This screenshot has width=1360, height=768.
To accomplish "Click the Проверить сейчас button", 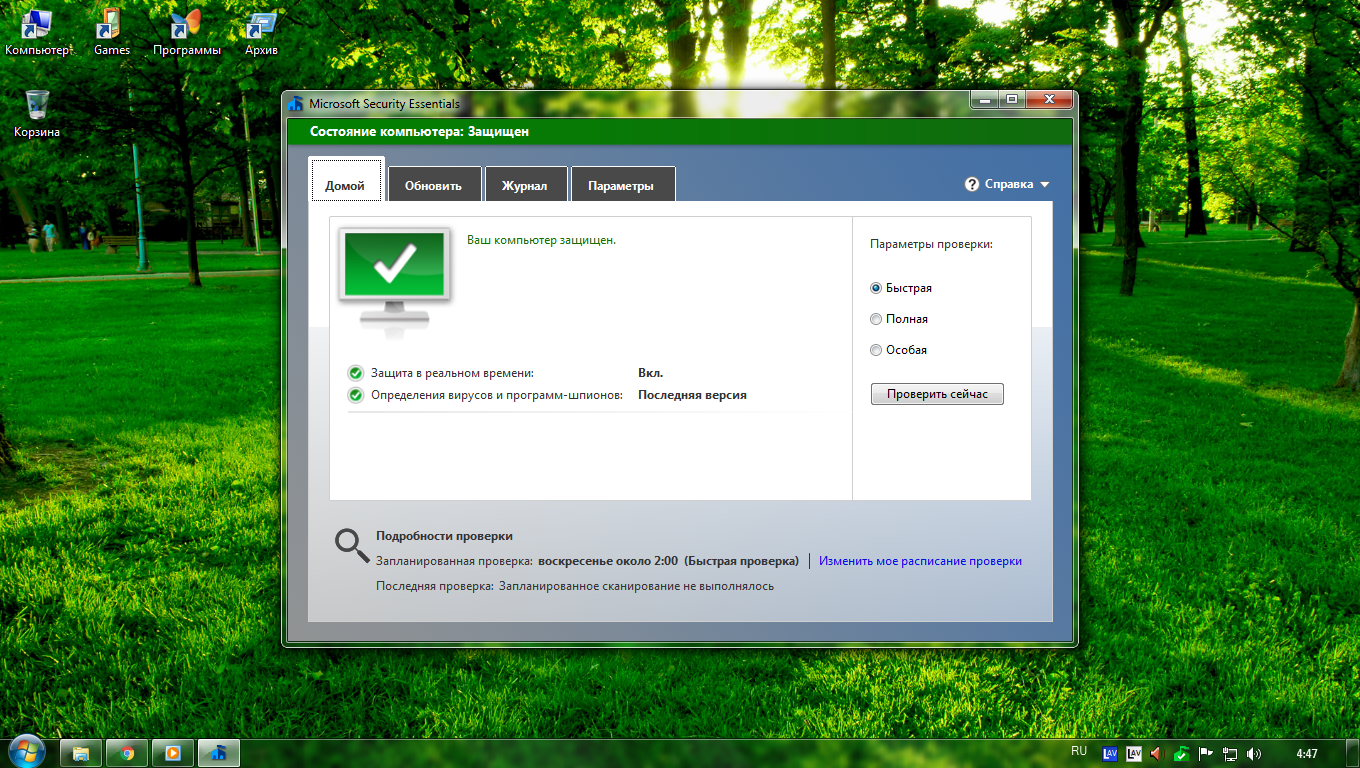I will 937,394.
